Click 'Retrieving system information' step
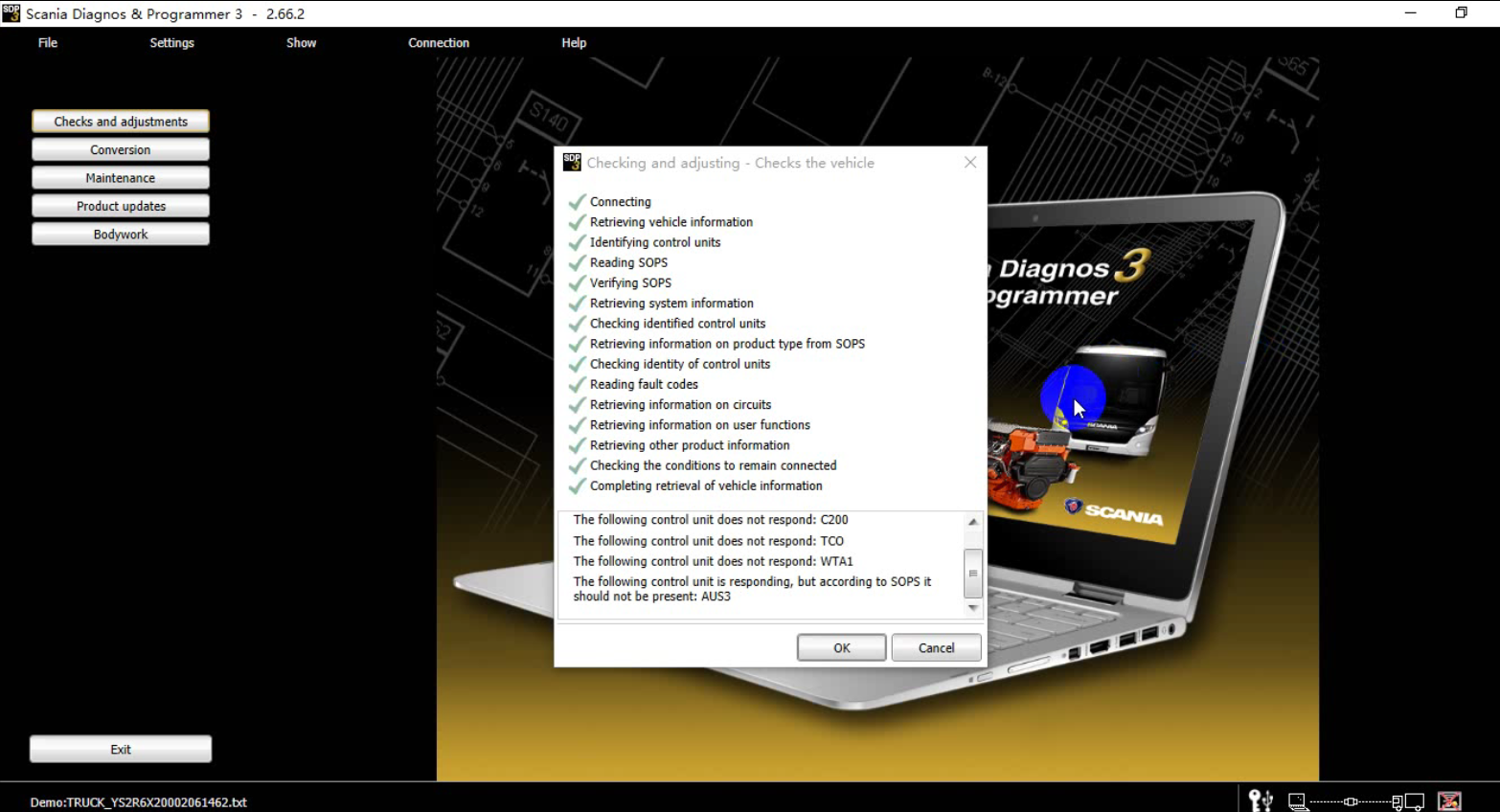 click(x=671, y=304)
